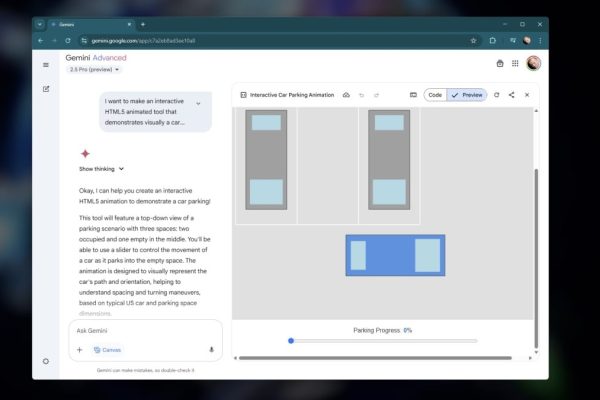Close the canvas panel

coord(527,95)
